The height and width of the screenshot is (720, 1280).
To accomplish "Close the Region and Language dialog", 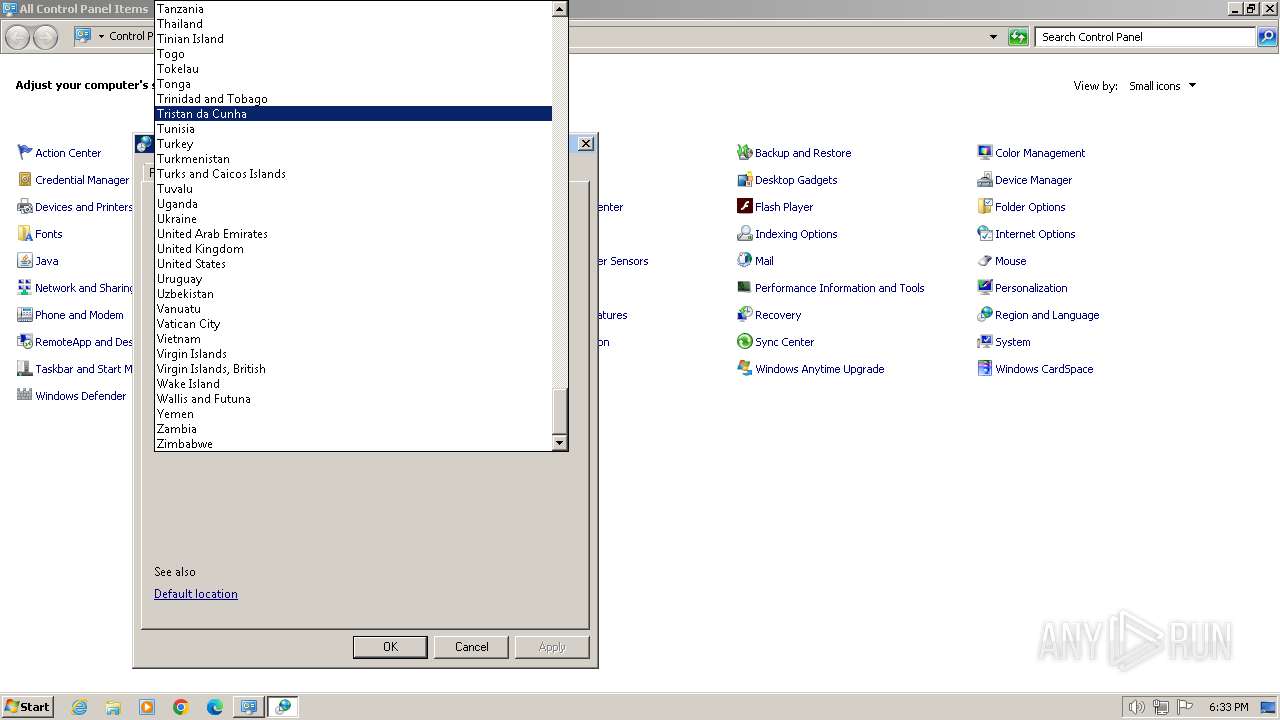I will [x=586, y=143].
